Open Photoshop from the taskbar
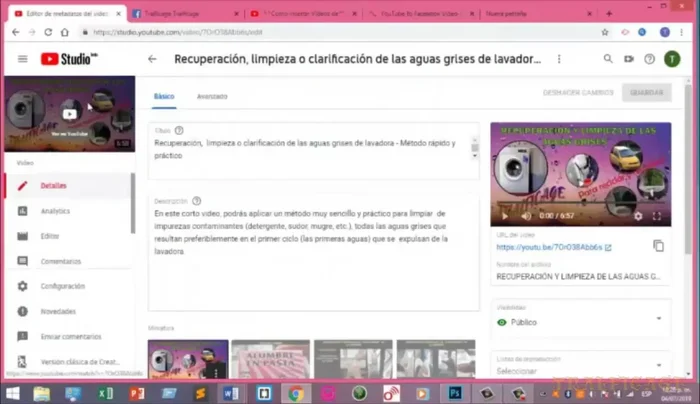 pyautogui.click(x=454, y=393)
